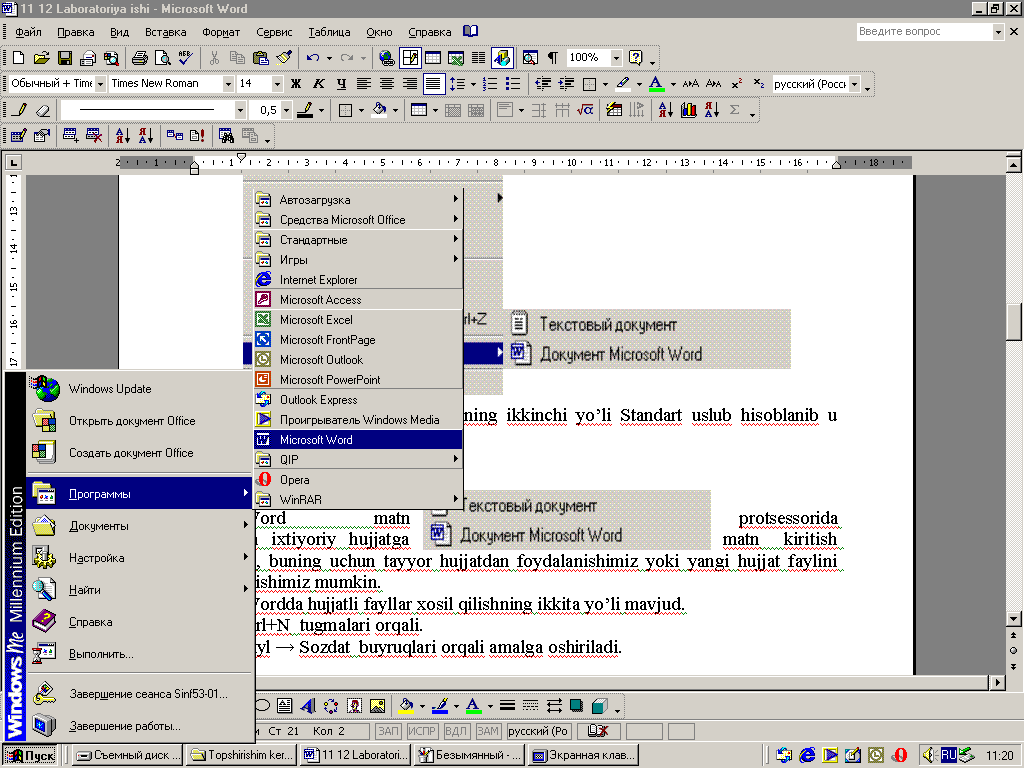The height and width of the screenshot is (768, 1024).
Task: Open the Opera browser from the Programs list
Action: pos(294,480)
